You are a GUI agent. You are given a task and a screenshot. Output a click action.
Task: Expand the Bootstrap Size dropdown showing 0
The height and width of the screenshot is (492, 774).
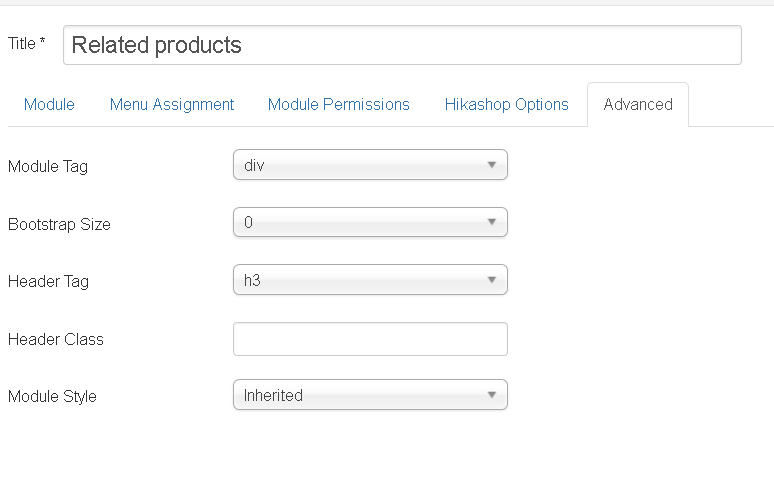coord(370,223)
